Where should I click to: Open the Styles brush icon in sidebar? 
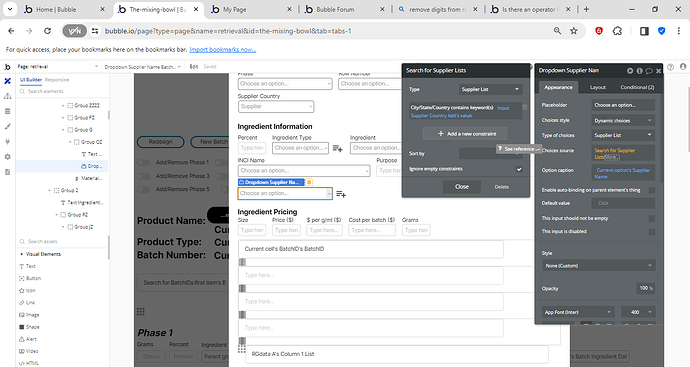click(7, 126)
